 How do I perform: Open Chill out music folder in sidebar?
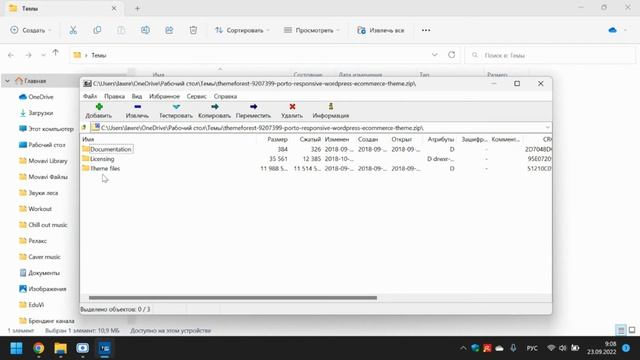43,225
